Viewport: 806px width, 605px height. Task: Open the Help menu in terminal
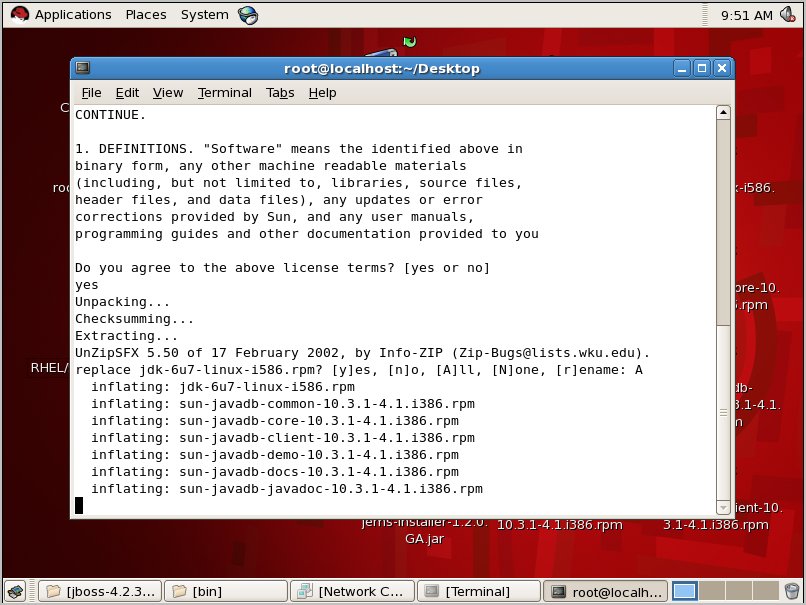322,93
